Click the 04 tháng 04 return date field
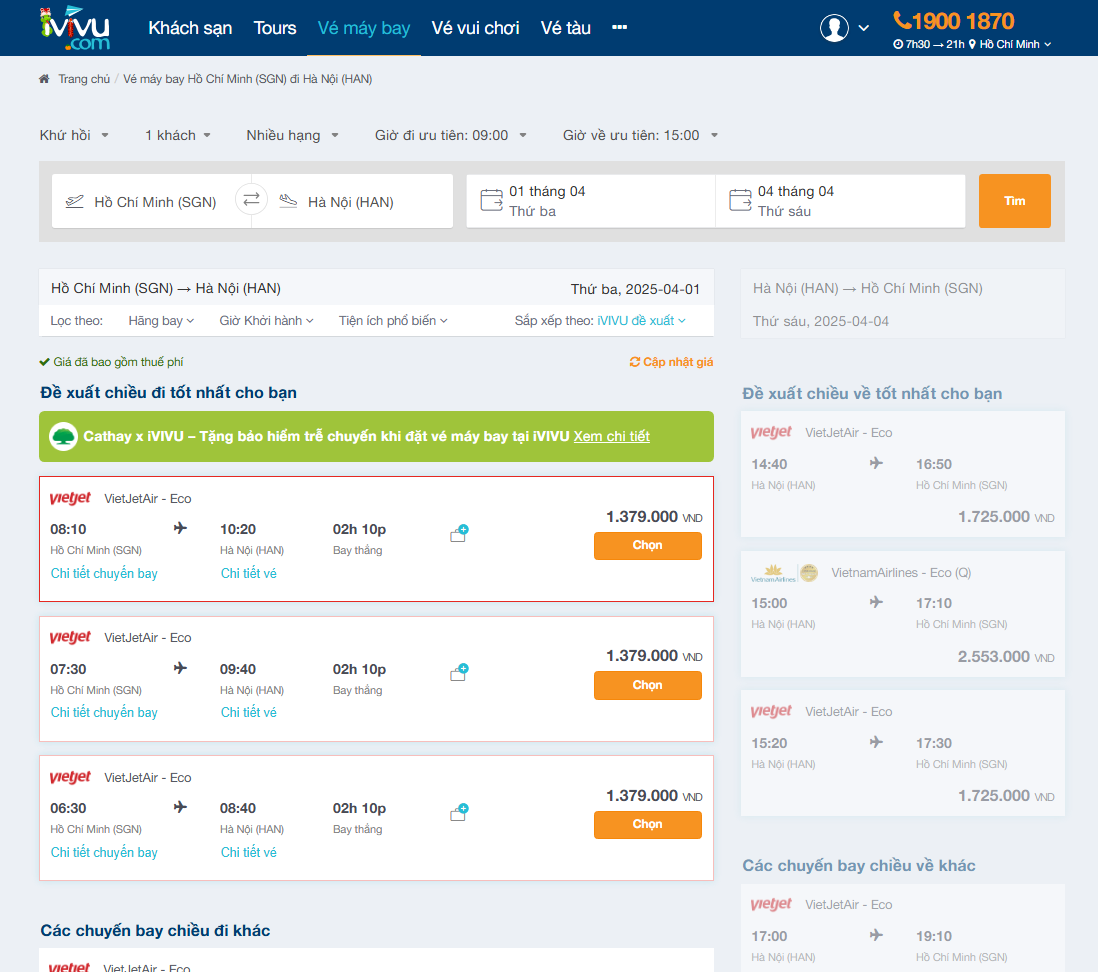Screen dimensions: 1098x972 [x=840, y=201]
